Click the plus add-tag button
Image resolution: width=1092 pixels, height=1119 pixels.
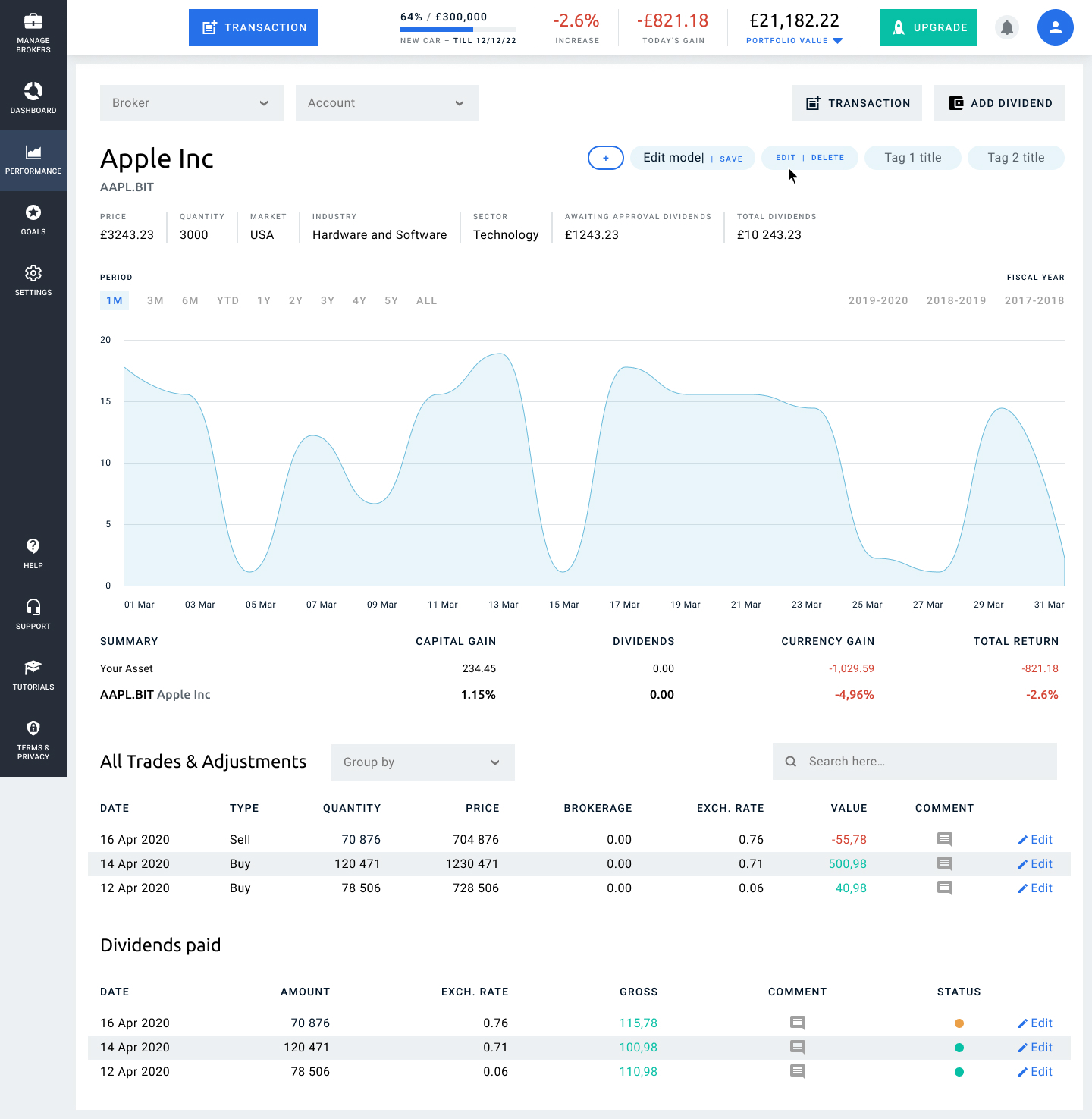click(x=606, y=158)
